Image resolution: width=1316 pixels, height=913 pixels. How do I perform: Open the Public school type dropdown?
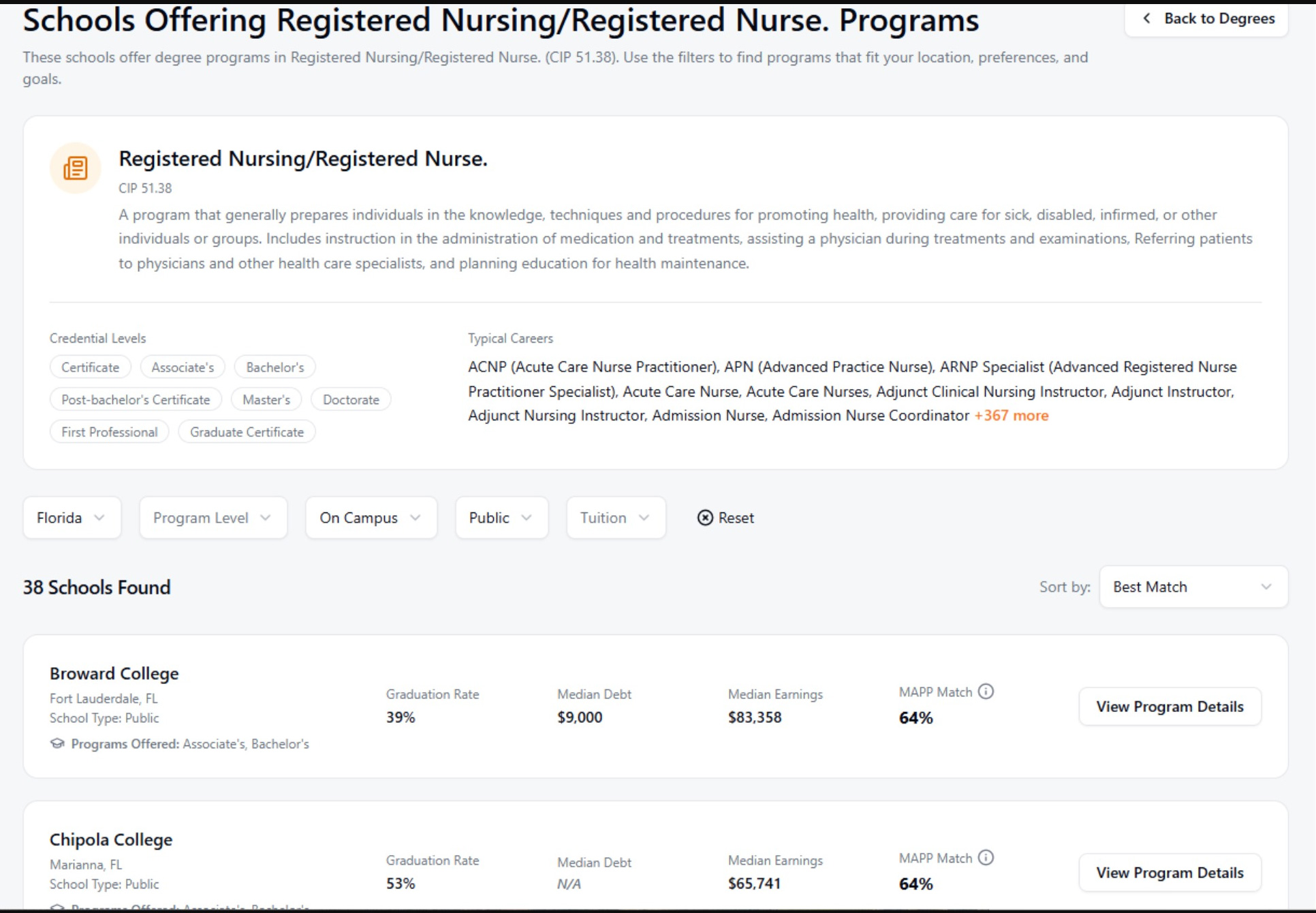tap(501, 518)
